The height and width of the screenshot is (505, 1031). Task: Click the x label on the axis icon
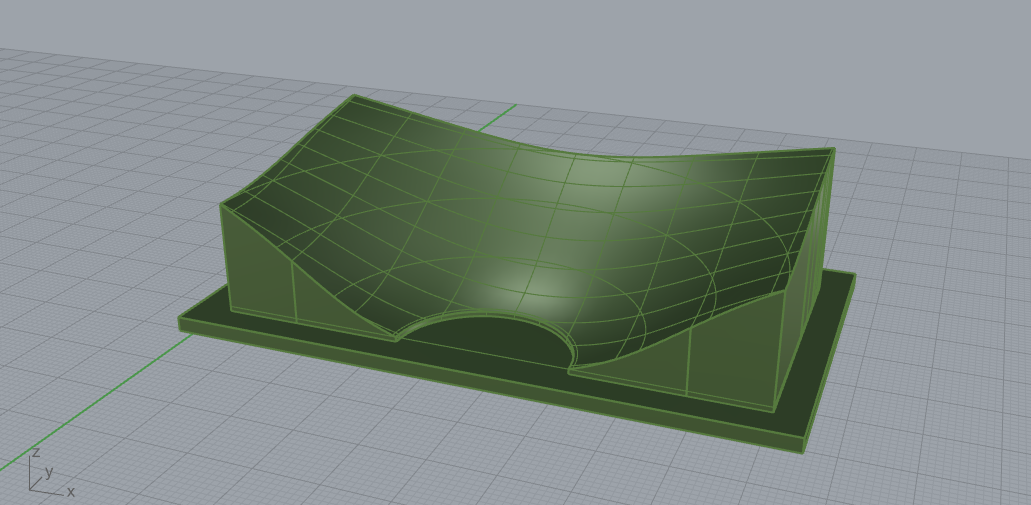coord(70,492)
